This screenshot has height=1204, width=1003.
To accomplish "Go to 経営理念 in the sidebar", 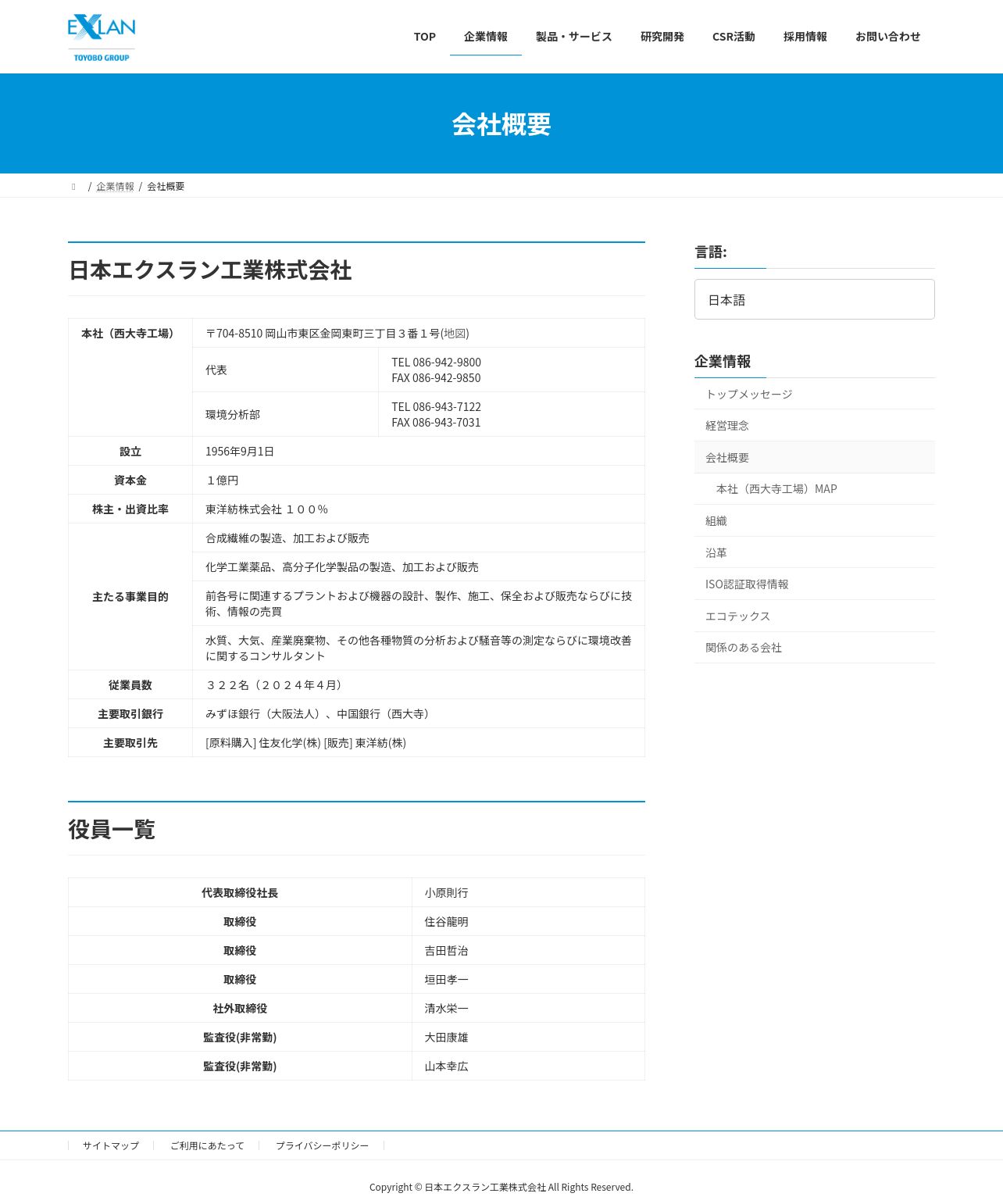I will [815, 426].
